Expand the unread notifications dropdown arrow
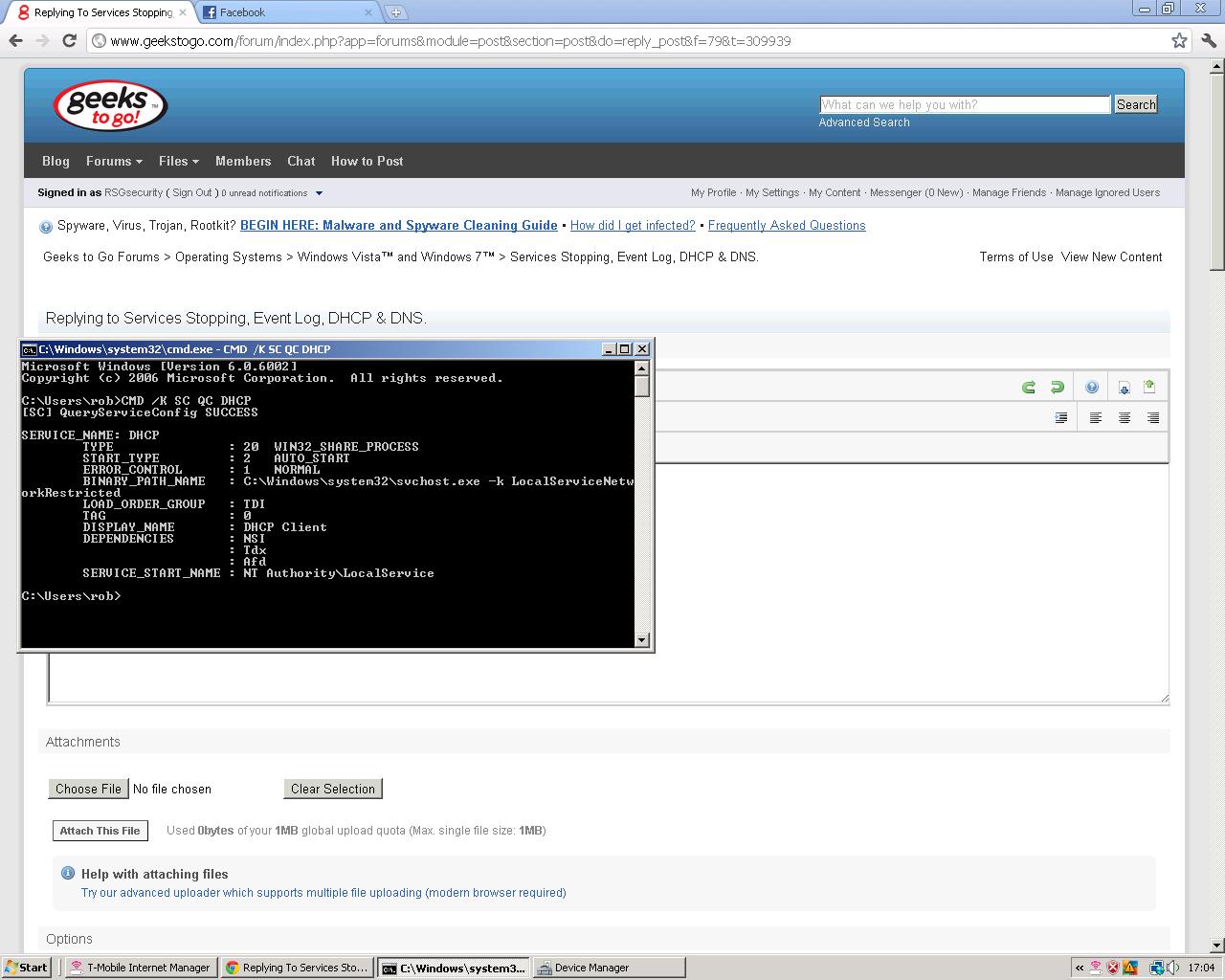The width and height of the screenshot is (1225, 980). [x=319, y=193]
